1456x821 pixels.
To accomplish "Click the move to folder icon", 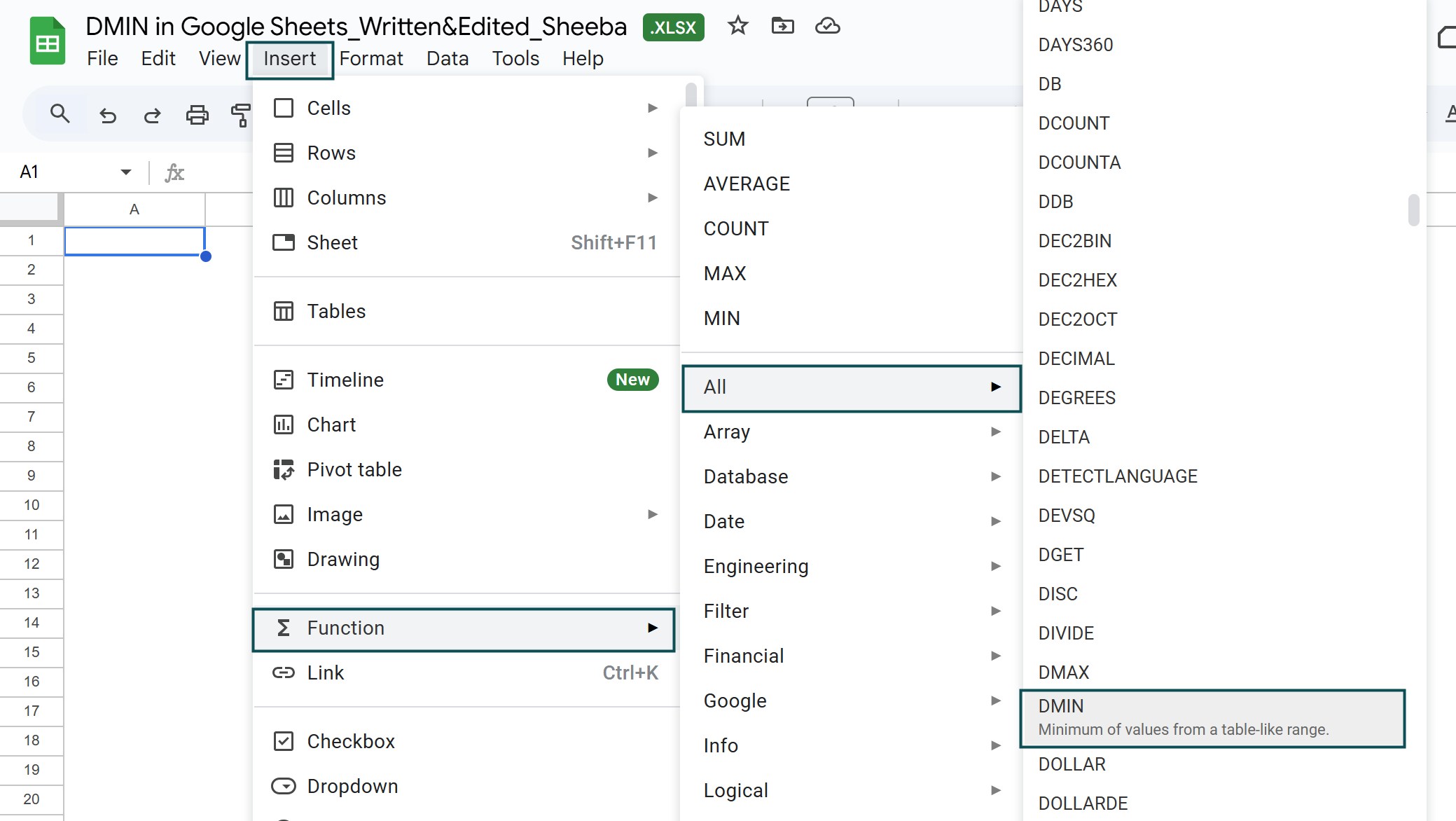I will (782, 27).
